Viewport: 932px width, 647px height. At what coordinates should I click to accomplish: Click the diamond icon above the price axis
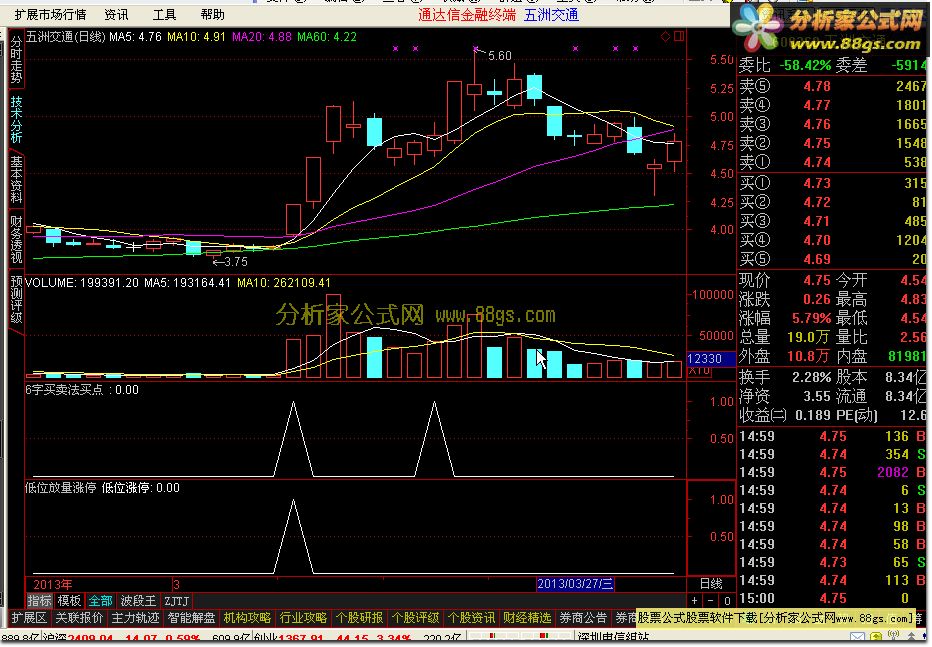point(666,37)
